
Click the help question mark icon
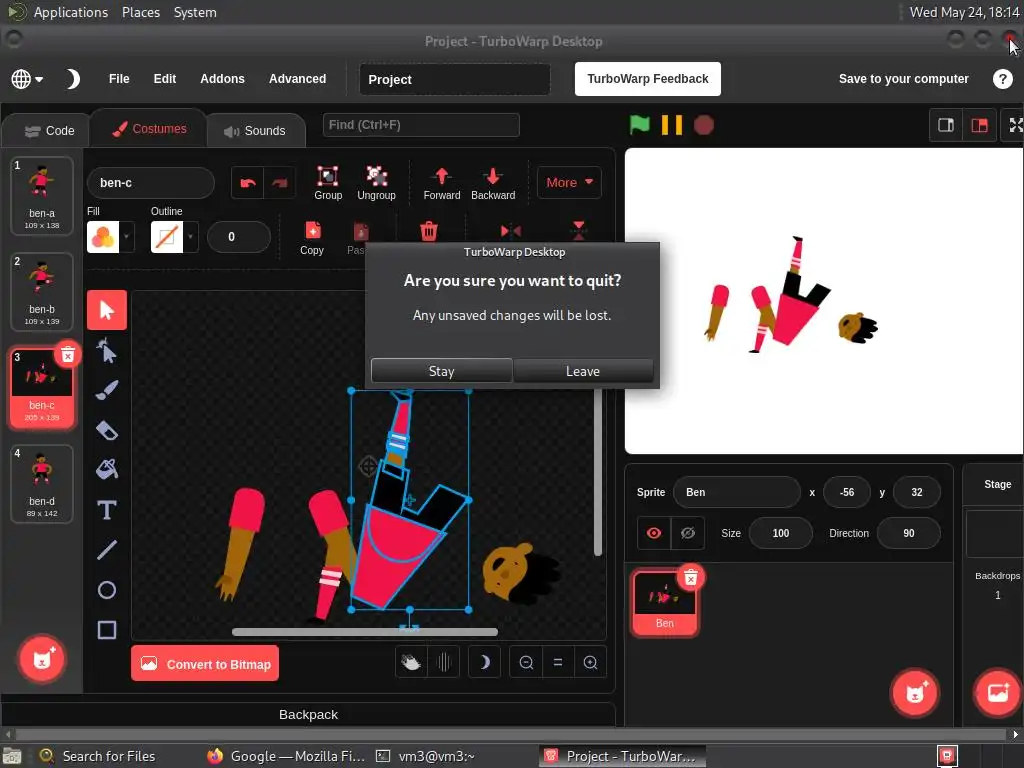click(1002, 79)
